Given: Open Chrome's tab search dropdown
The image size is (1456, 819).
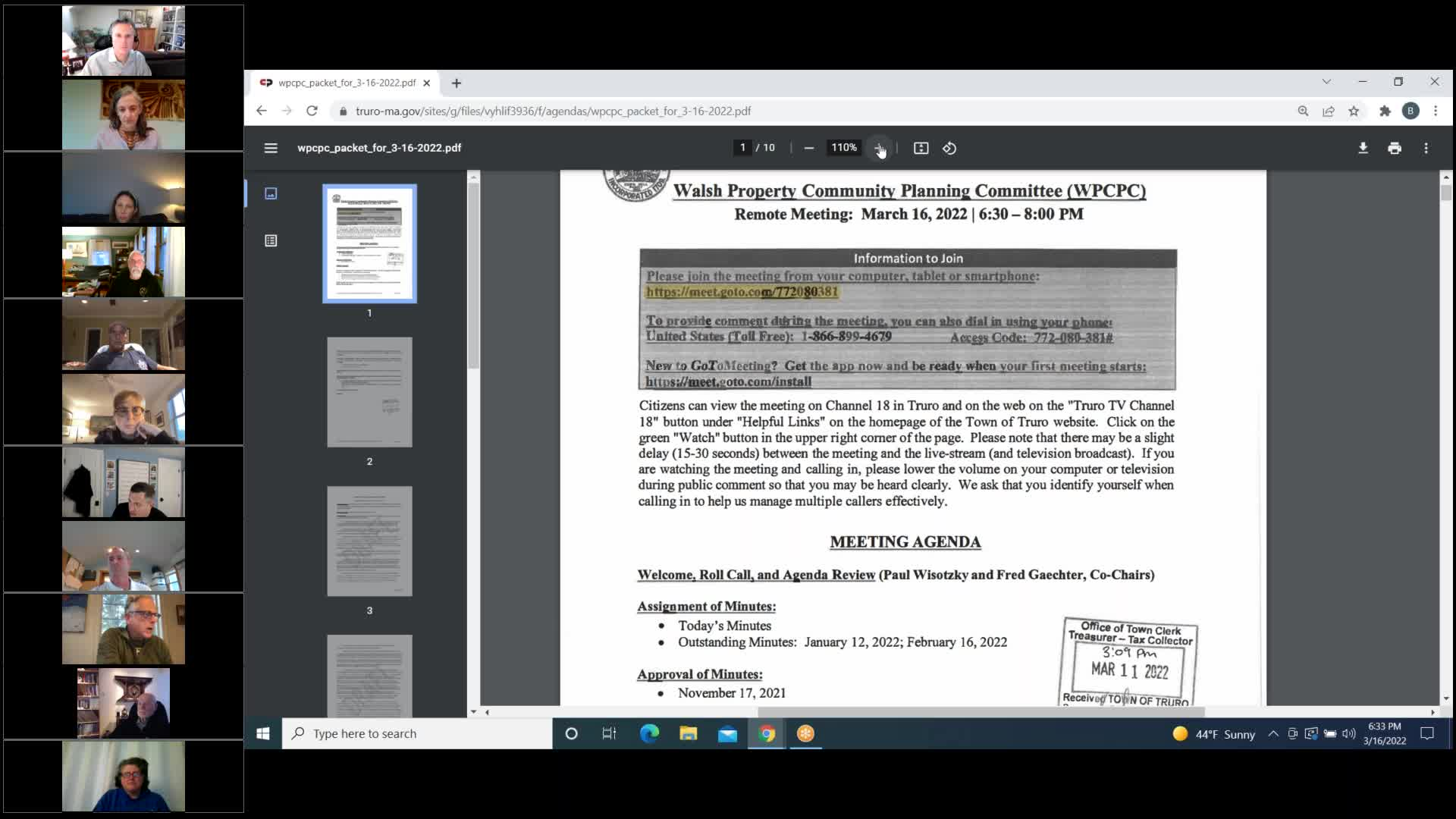Looking at the screenshot, I should 1327,81.
